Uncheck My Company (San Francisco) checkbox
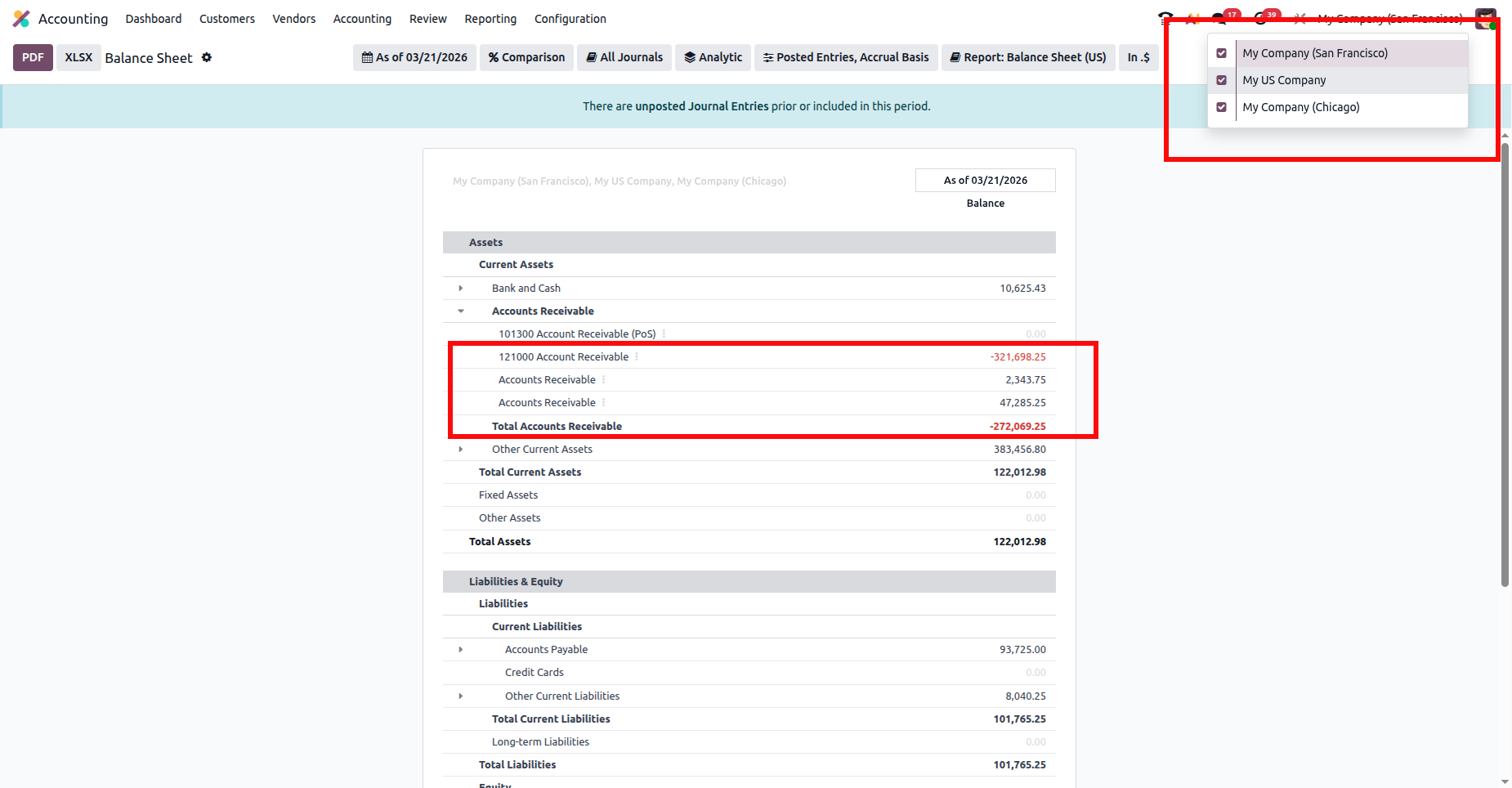 1222,53
